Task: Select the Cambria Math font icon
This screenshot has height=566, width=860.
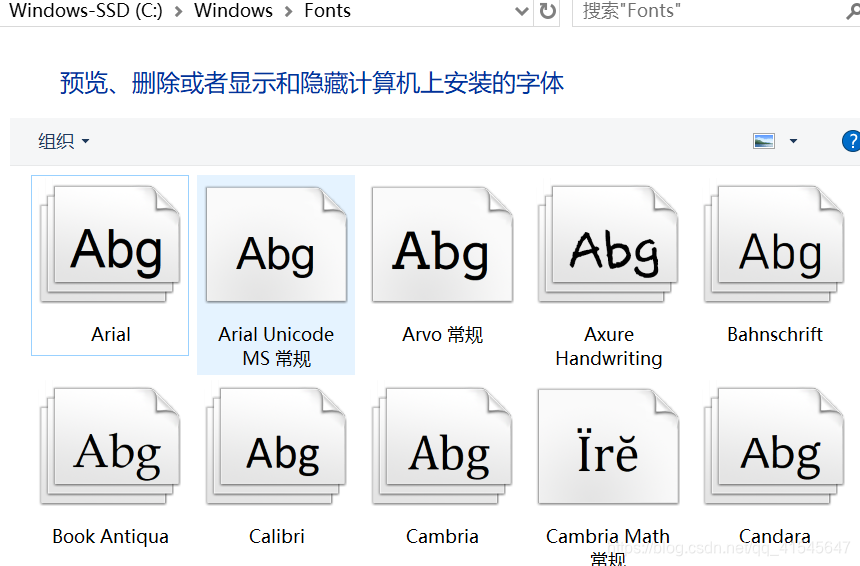Action: click(608, 446)
